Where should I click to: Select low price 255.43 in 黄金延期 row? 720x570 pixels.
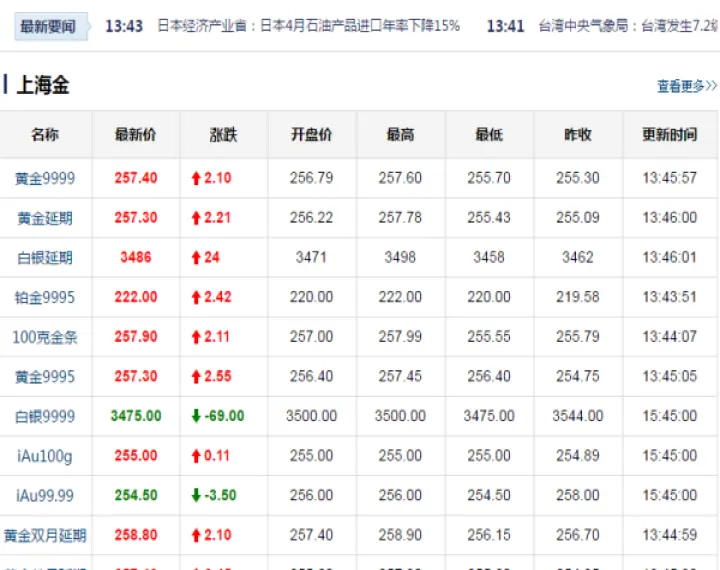point(489,217)
